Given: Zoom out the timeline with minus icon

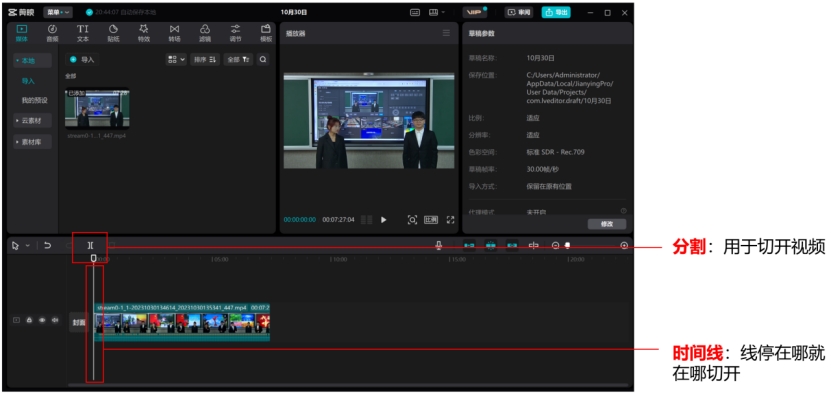Looking at the screenshot, I should [x=555, y=245].
